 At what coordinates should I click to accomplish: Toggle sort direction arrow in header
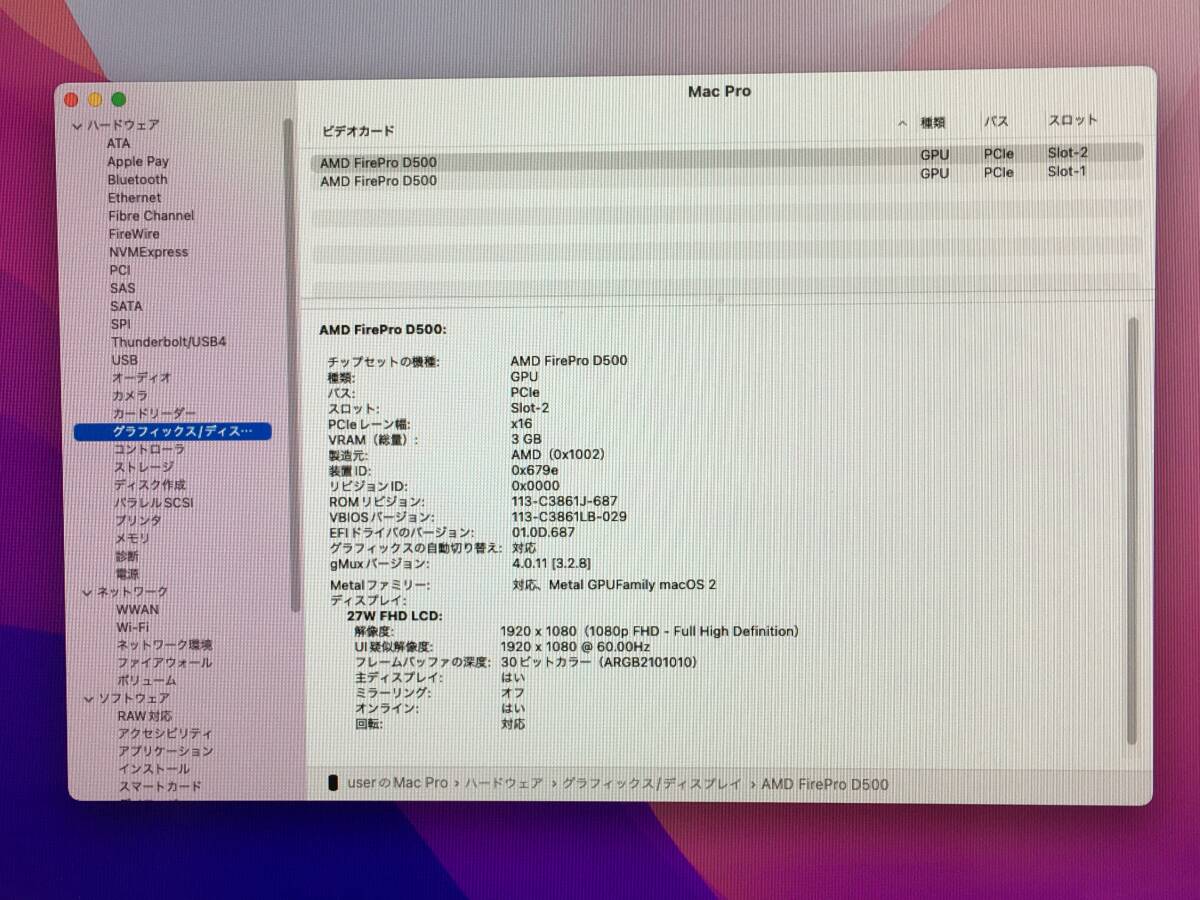pos(902,124)
